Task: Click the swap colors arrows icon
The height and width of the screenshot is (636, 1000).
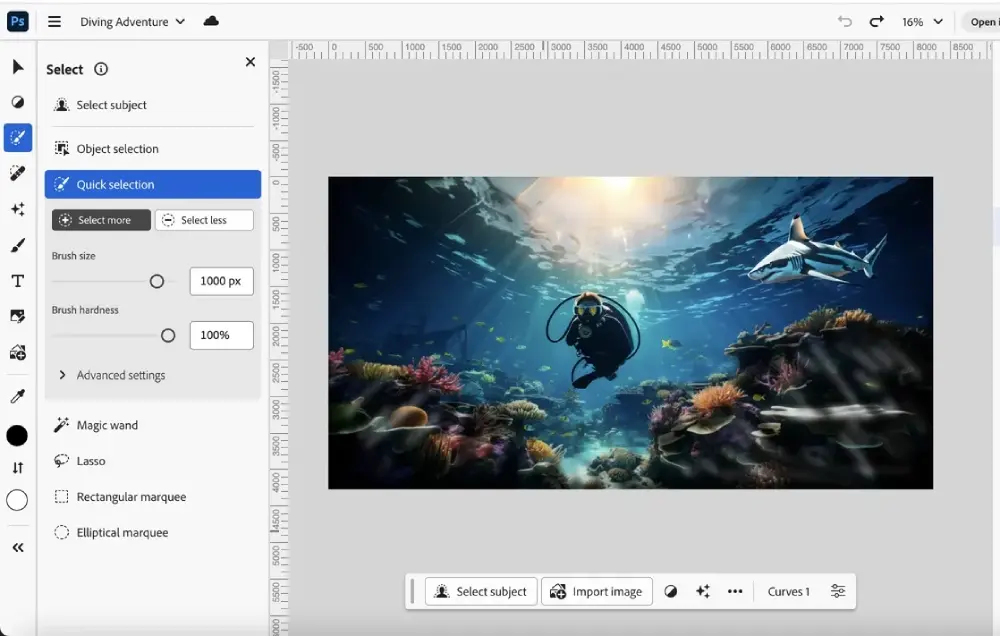Action: [x=17, y=467]
